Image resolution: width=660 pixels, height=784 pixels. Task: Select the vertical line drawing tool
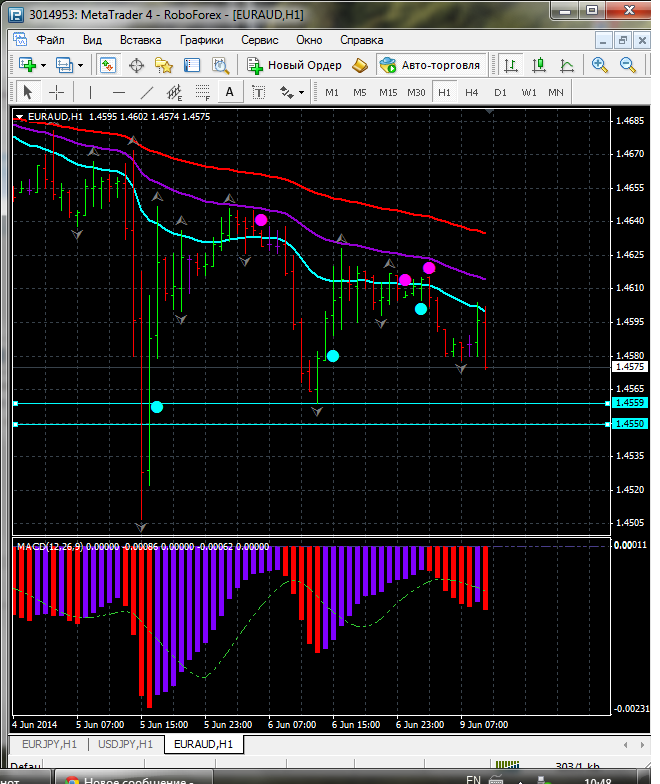click(x=90, y=92)
